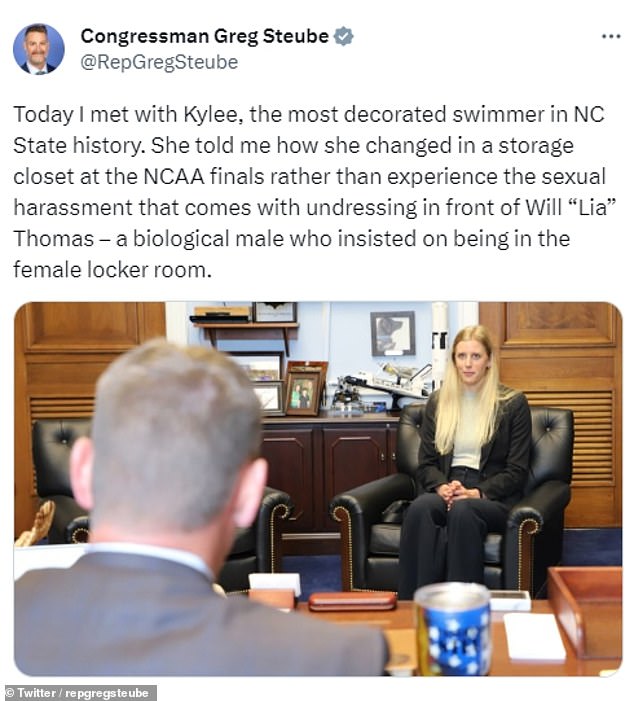Open the Congressman Greg Steube display name
Screen dimensions: 634x701
click(x=204, y=36)
